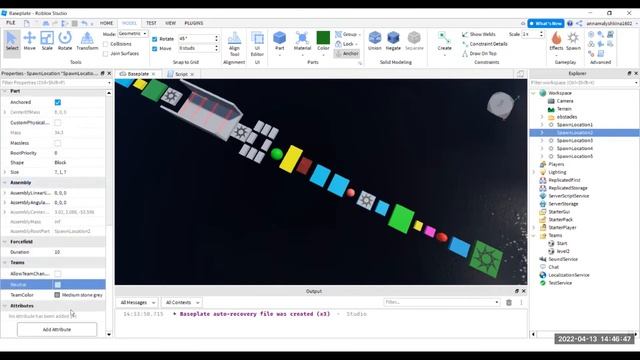Click the viewport orientation cube
This screenshot has height=360, width=640.
tap(501, 104)
